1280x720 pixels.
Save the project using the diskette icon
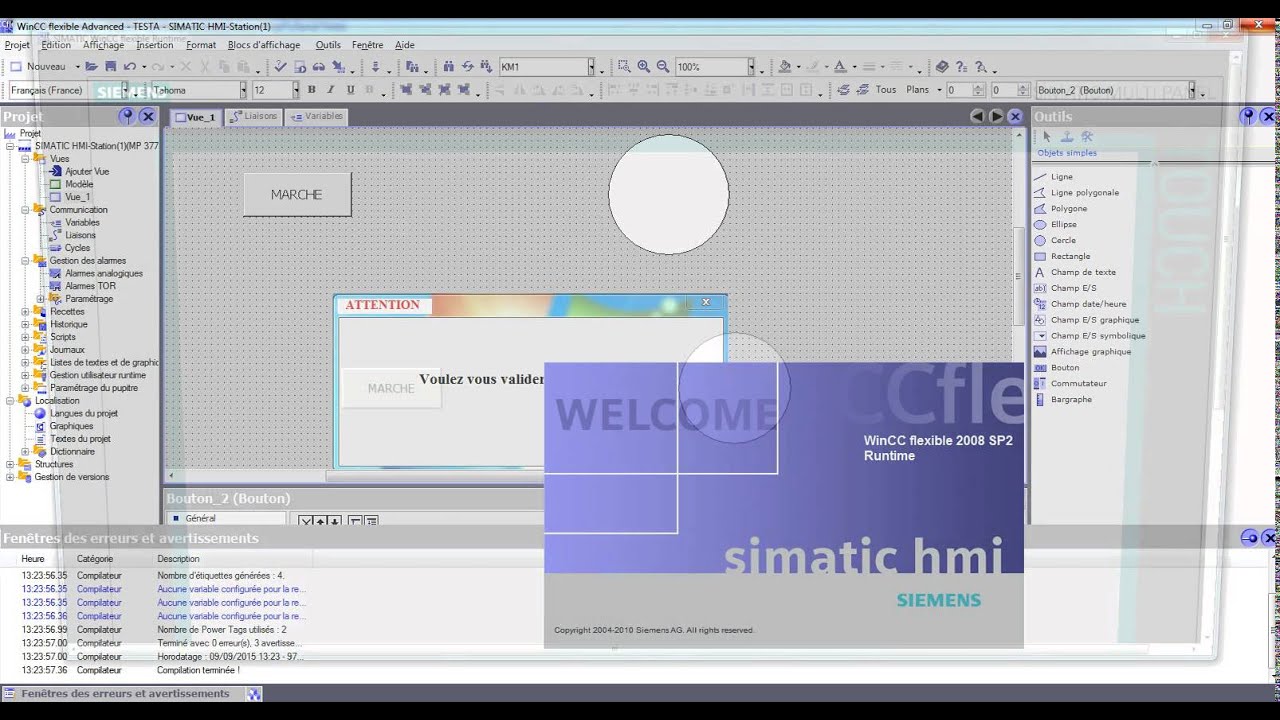click(x=110, y=66)
